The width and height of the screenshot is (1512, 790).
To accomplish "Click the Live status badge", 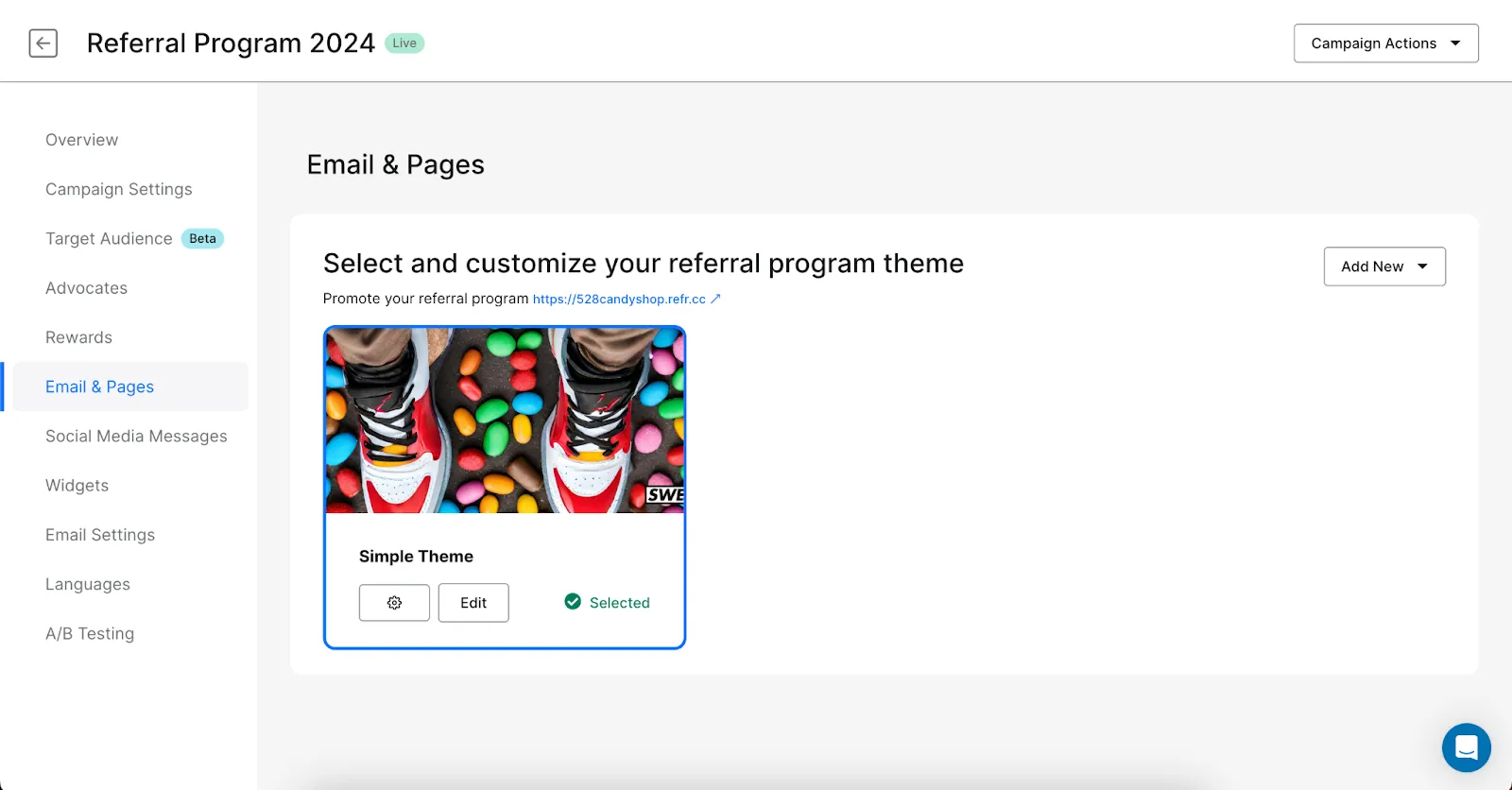I will point(404,43).
